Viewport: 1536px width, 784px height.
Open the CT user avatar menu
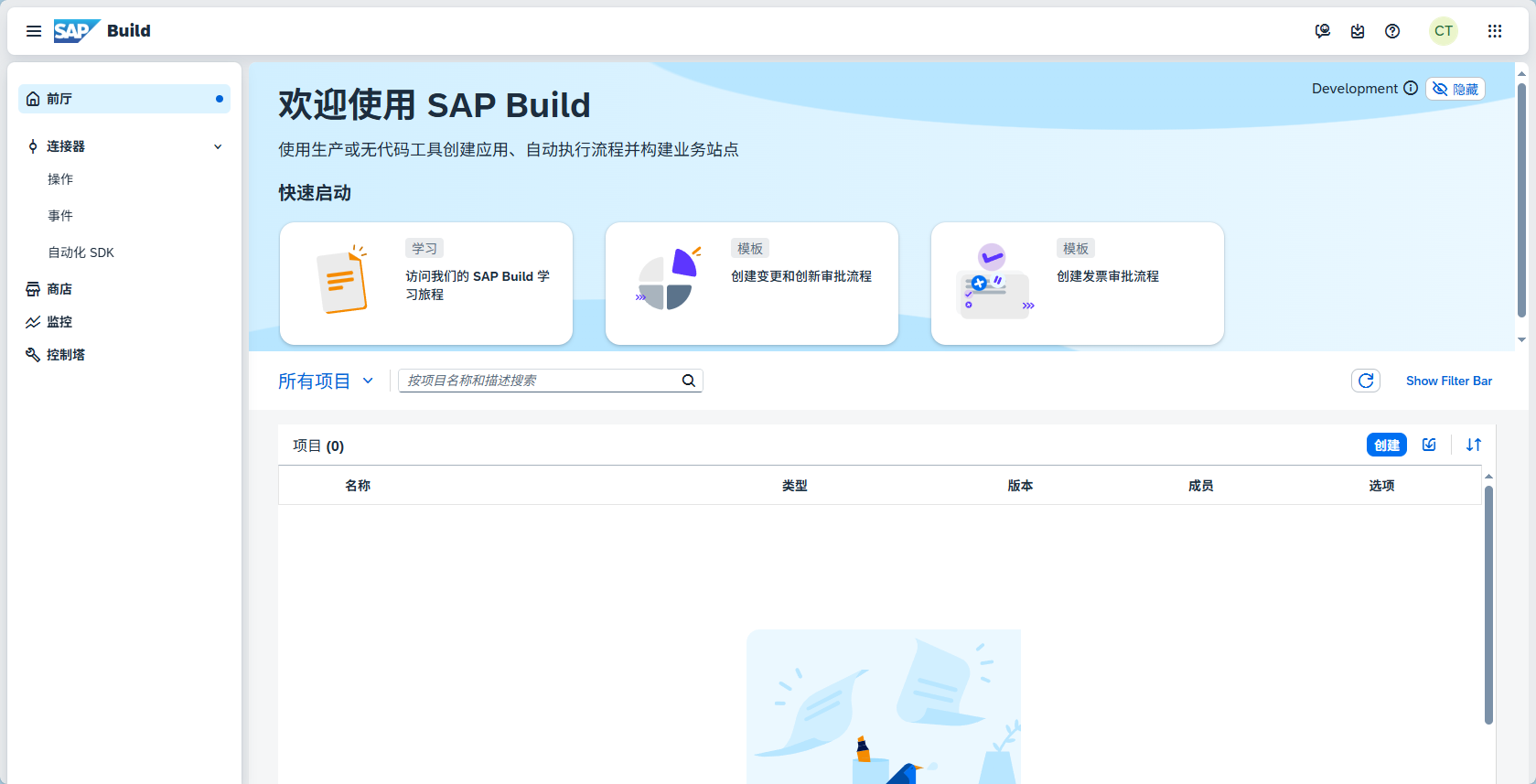point(1444,31)
